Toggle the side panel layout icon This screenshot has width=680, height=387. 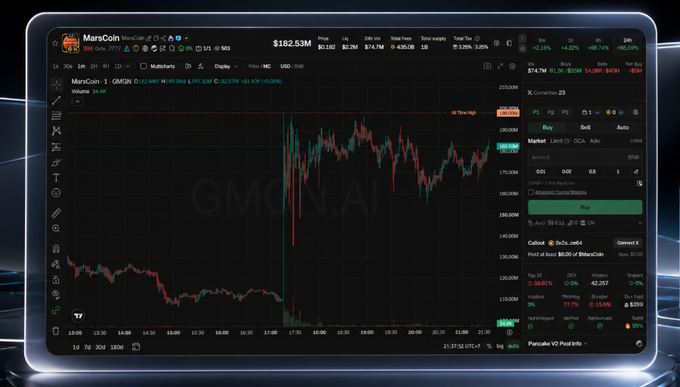509,43
